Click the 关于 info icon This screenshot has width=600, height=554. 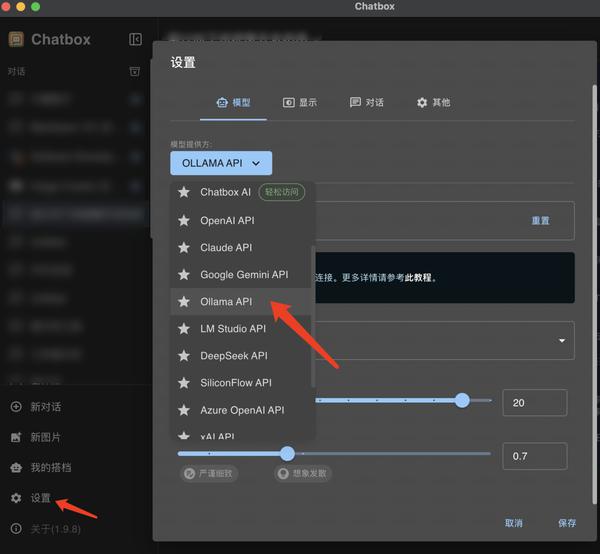16,528
